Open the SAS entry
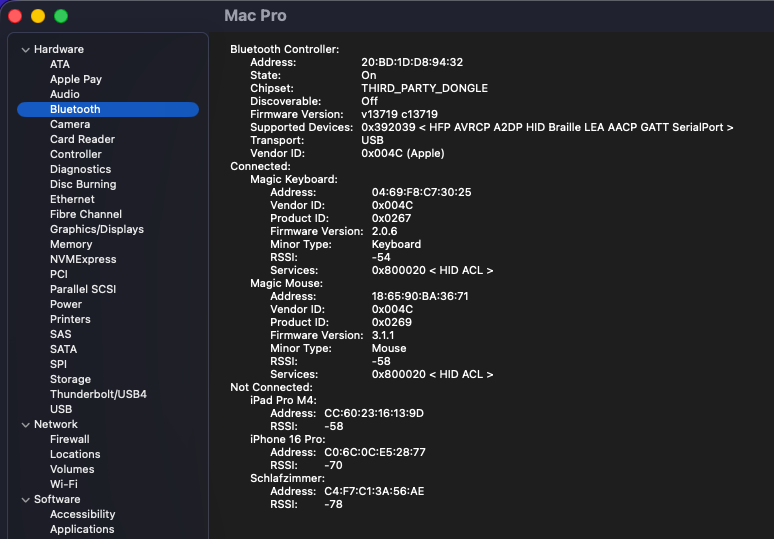774x539 pixels. point(60,334)
